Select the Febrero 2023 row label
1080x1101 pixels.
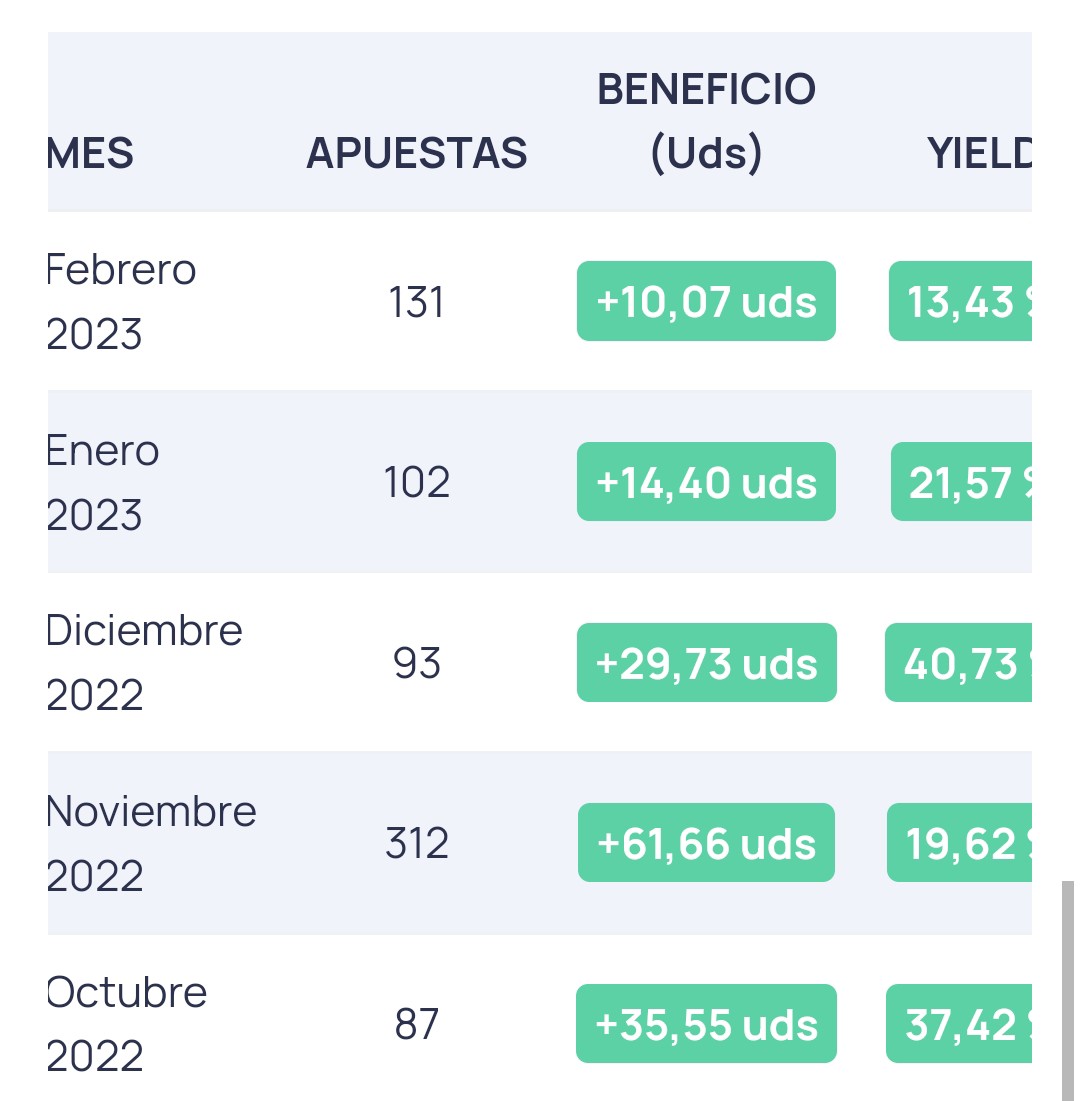(121, 301)
